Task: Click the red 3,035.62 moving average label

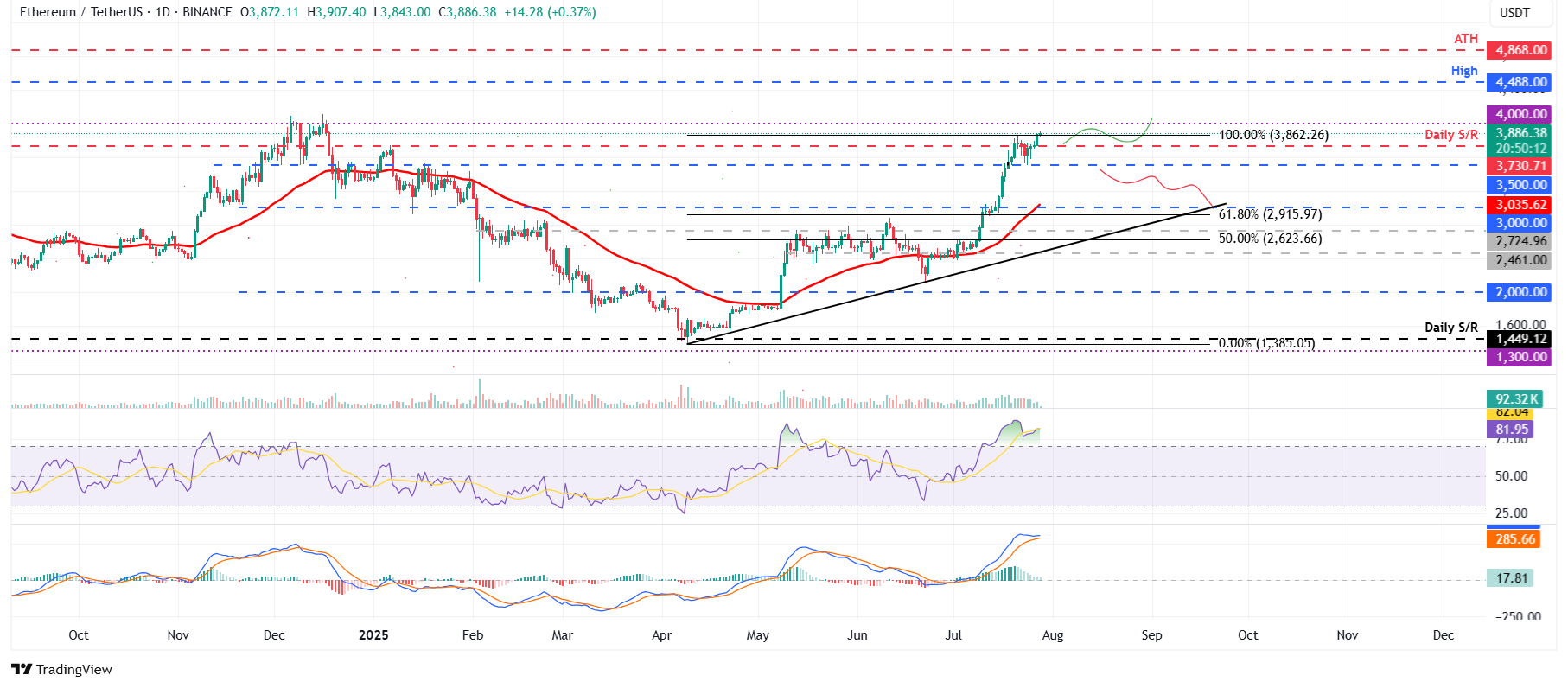Action: coord(1520,205)
